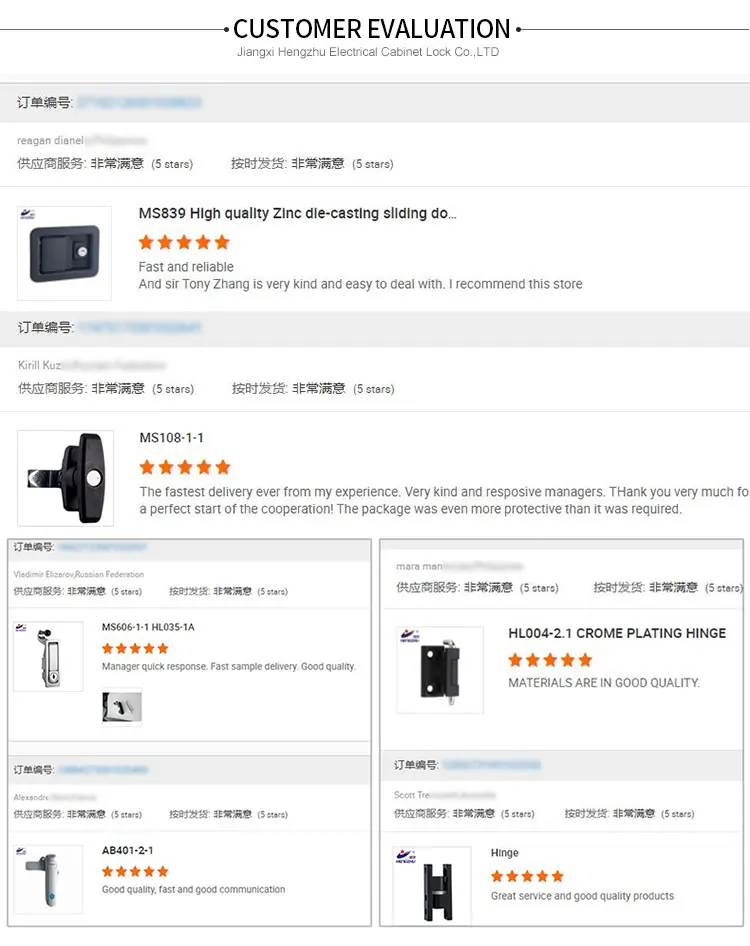Image resolution: width=750 pixels, height=946 pixels.
Task: Open the AB401-2-1 product title
Action: (x=128, y=851)
